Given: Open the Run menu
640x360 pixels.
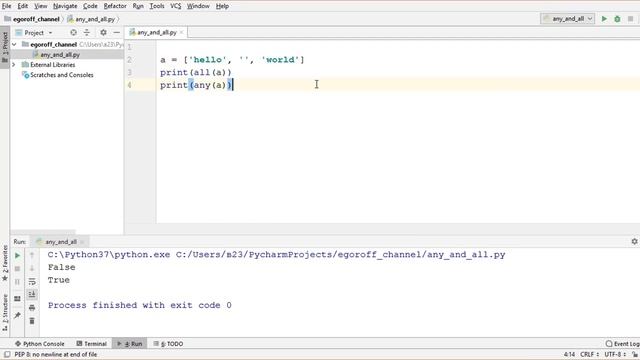Looking at the screenshot, I should click(x=138, y=6).
